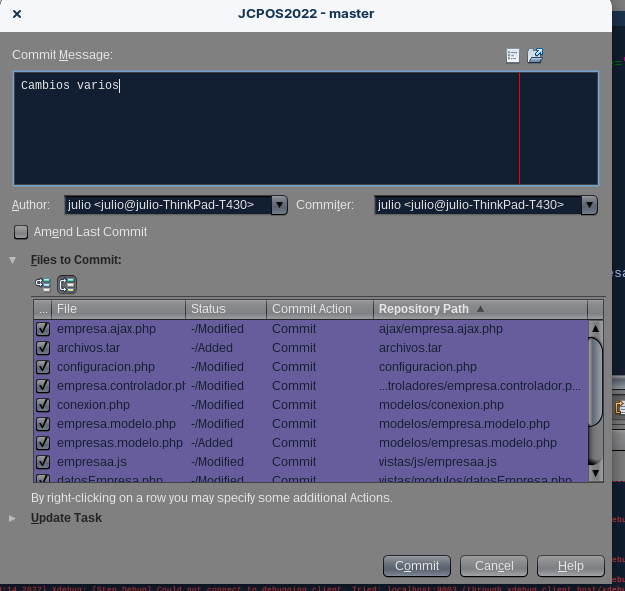The height and width of the screenshot is (591, 625).
Task: Uncheck empresa.ajax.php file checkbox
Action: [x=43, y=329]
